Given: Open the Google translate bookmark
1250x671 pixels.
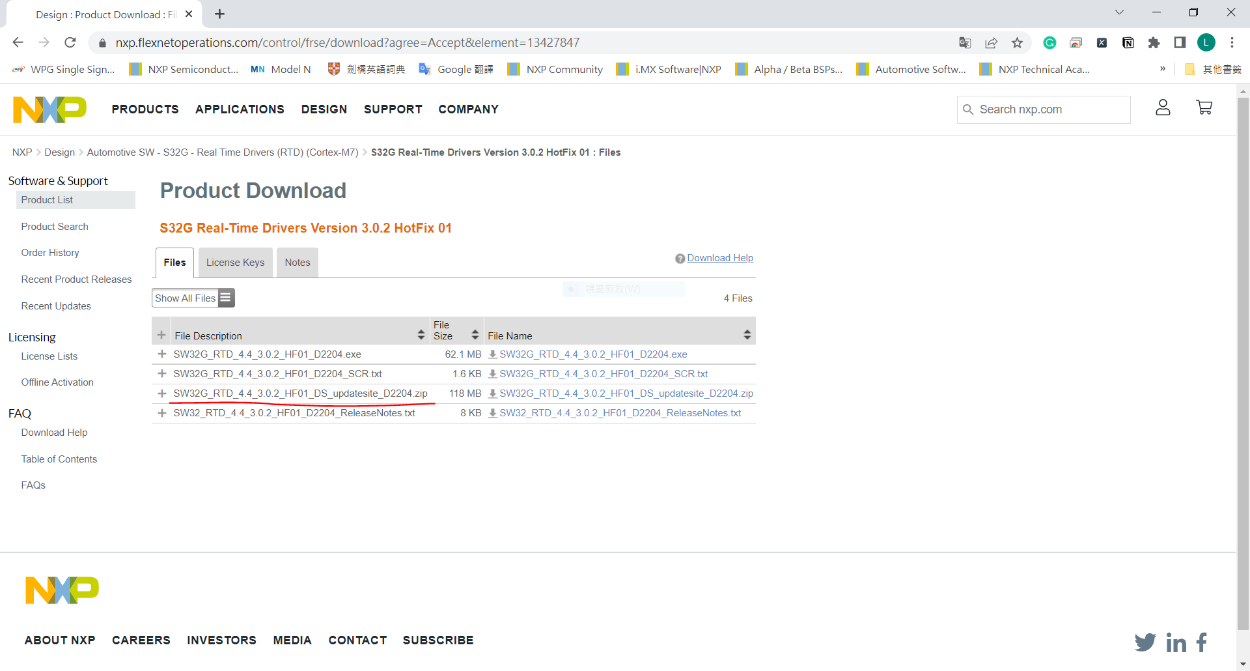Looking at the screenshot, I should (x=456, y=69).
